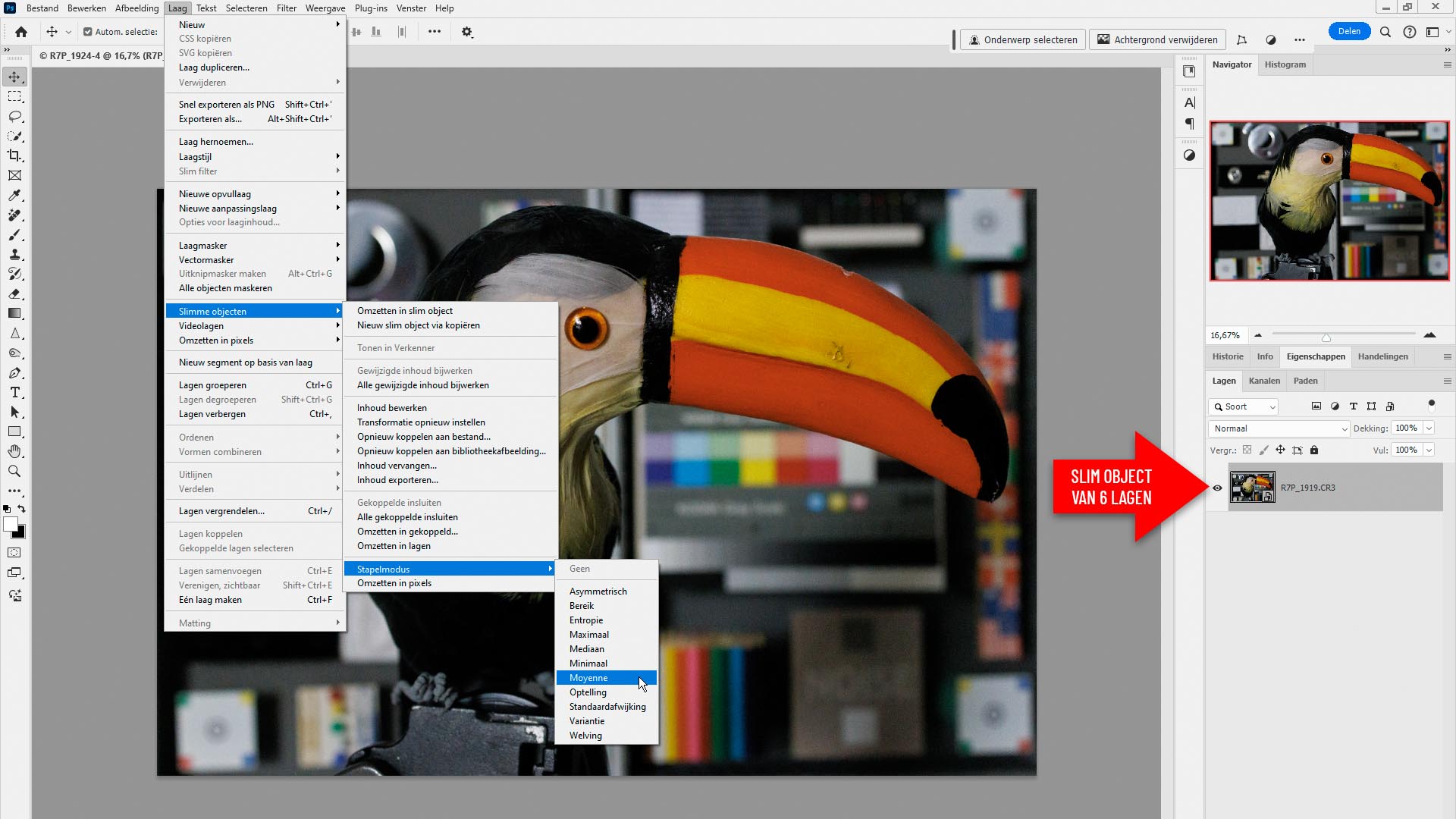Open the Soort layer filter dropdown
Viewport: 1456px width, 819px height.
point(1244,406)
